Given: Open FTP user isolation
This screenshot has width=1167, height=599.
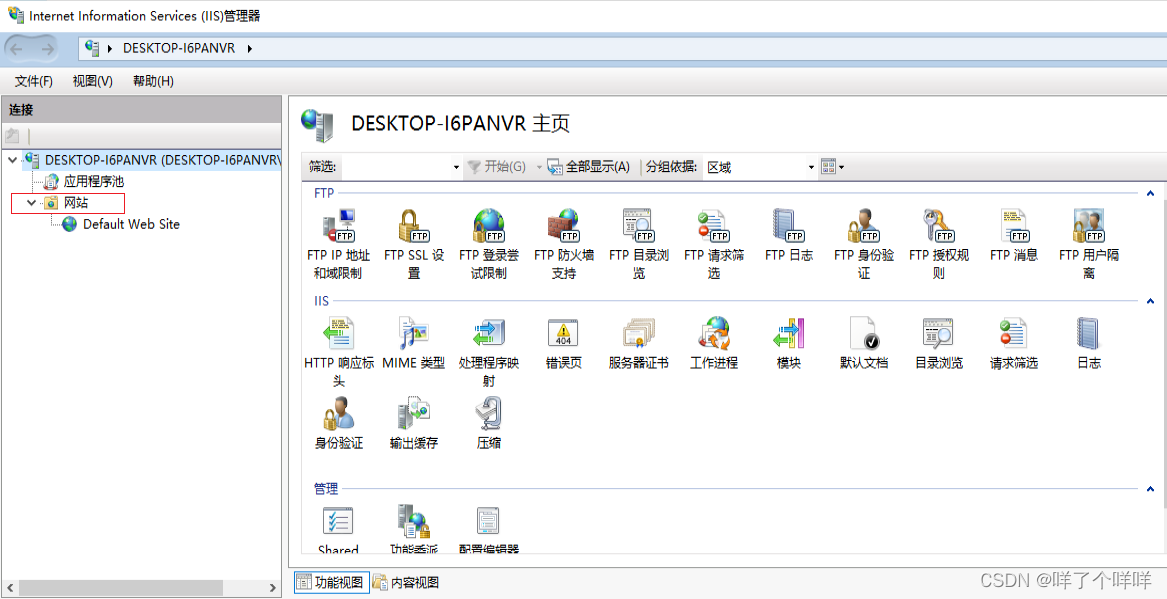Looking at the screenshot, I should click(1089, 244).
